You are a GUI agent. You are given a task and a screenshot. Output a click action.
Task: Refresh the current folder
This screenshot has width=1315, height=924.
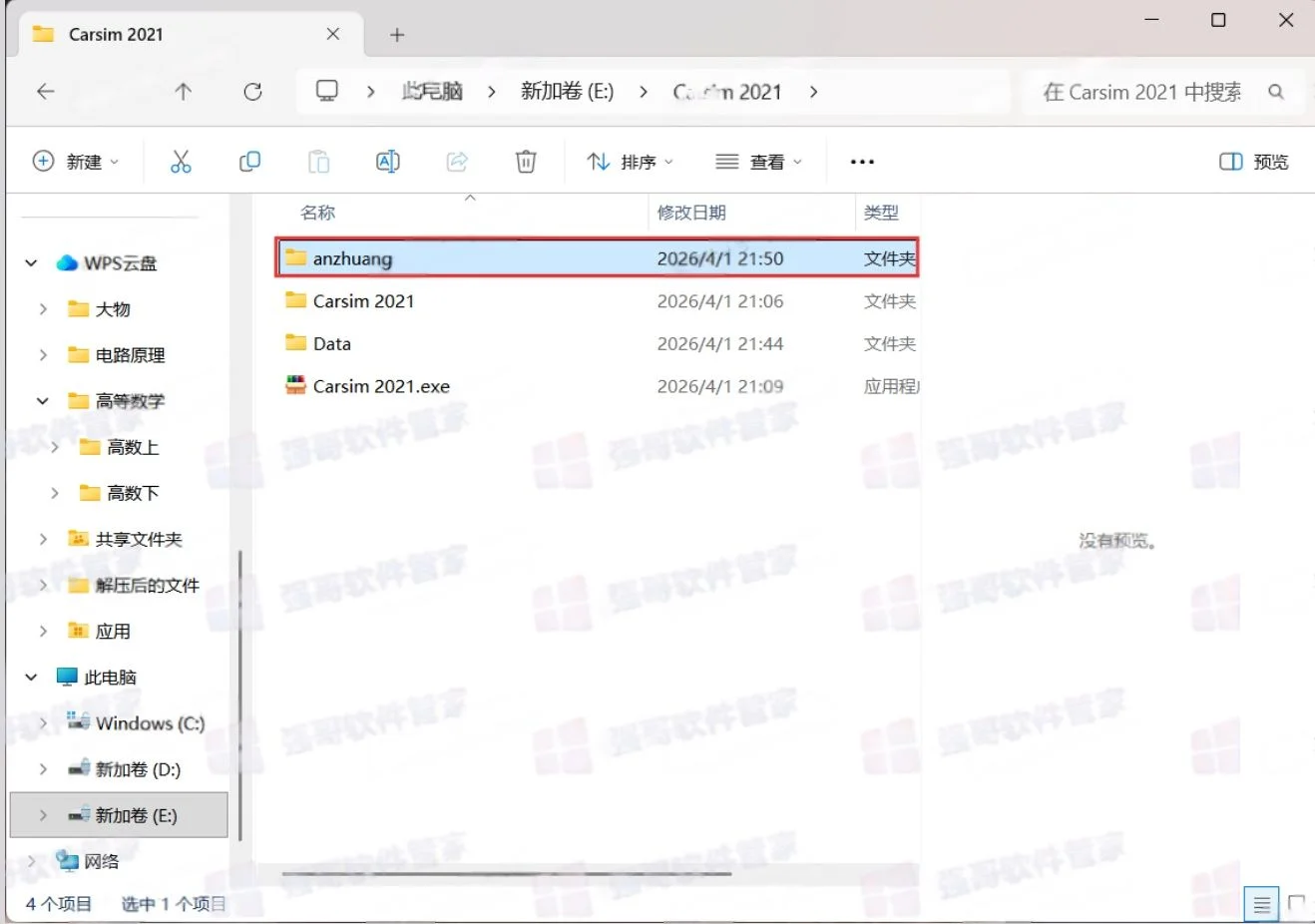point(253,92)
